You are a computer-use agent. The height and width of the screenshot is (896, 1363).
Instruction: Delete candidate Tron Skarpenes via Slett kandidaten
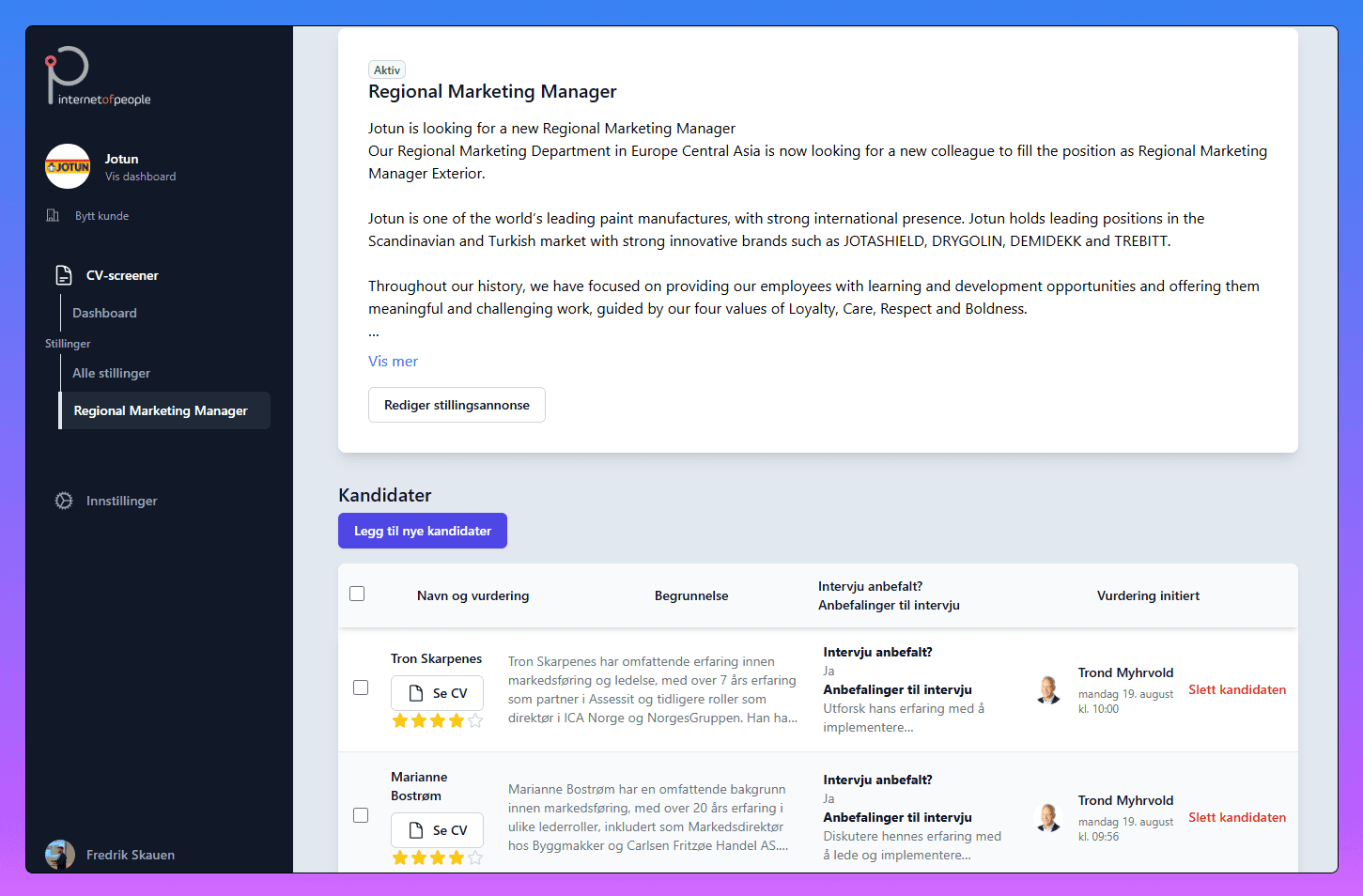point(1237,689)
